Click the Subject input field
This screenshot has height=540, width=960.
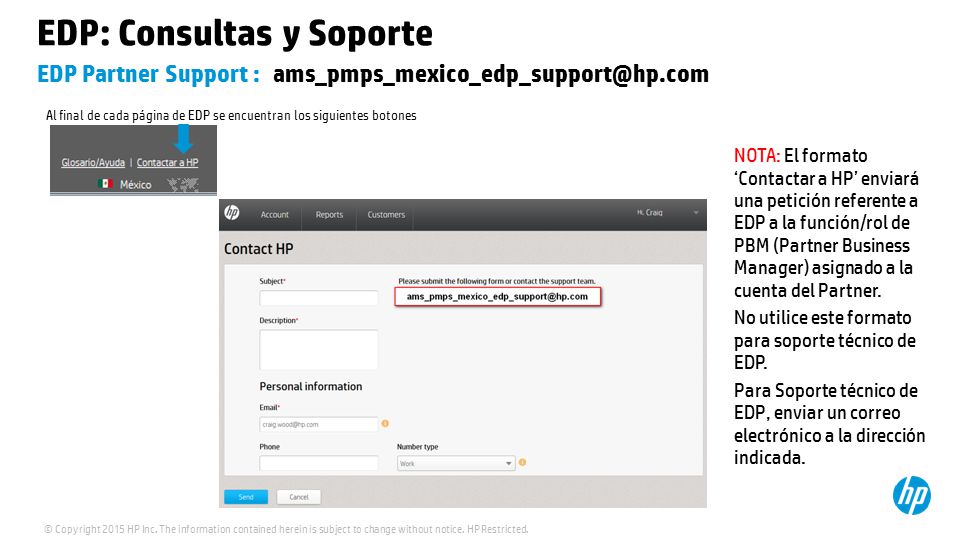tap(318, 298)
